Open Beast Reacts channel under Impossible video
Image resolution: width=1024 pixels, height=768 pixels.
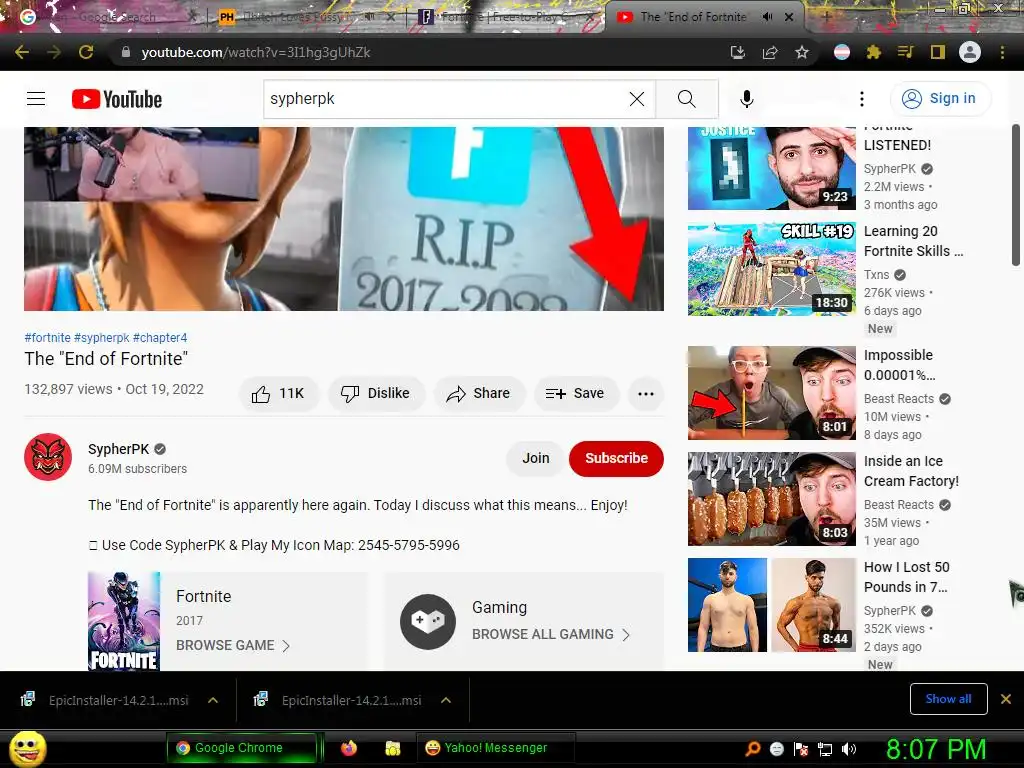899,398
